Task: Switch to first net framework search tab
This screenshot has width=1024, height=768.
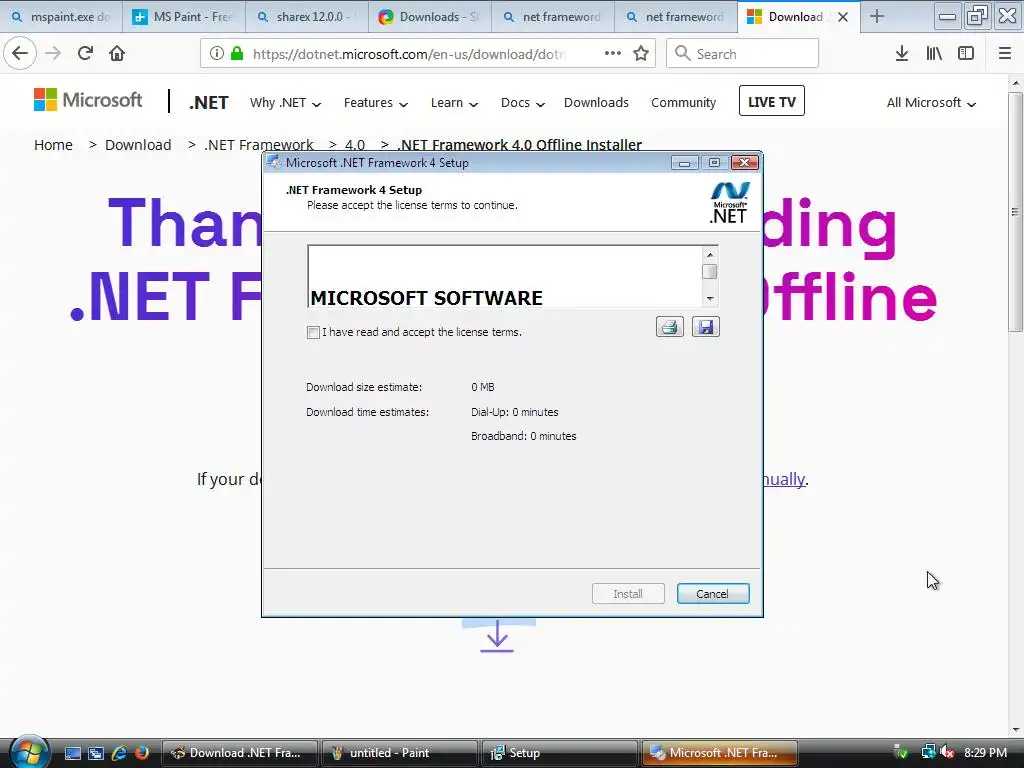Action: pos(552,17)
